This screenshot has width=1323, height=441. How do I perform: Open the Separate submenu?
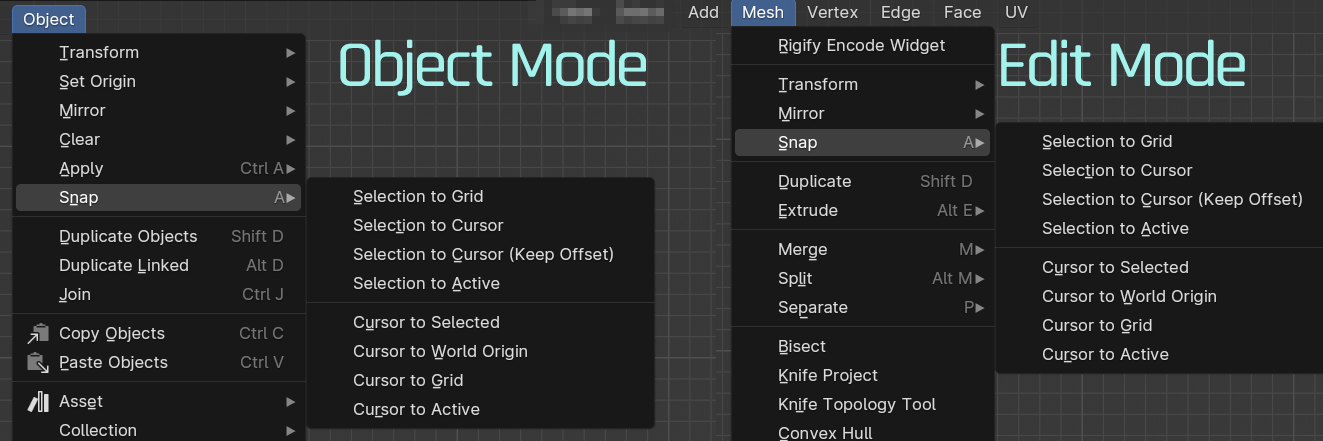979,307
